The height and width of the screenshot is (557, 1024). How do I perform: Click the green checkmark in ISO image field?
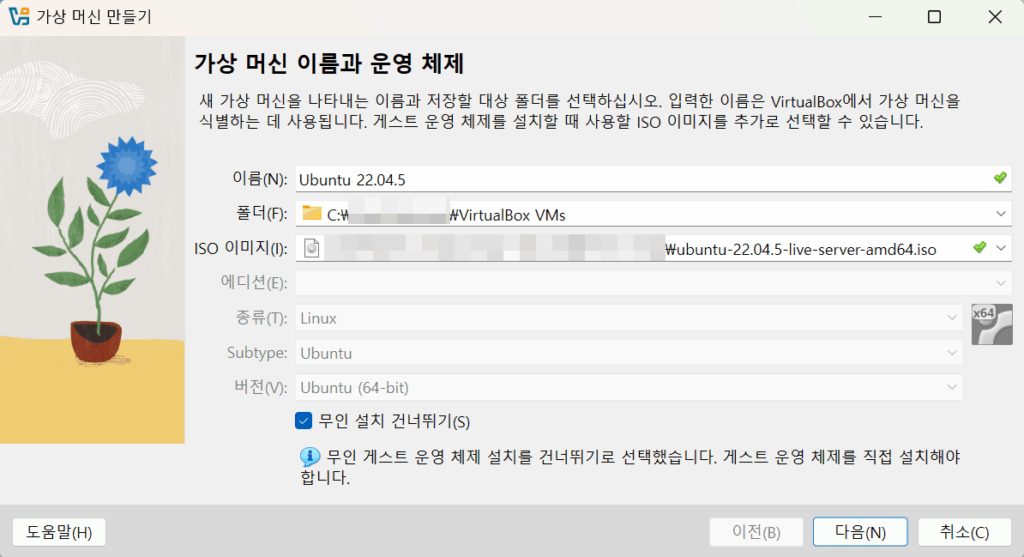coord(979,247)
